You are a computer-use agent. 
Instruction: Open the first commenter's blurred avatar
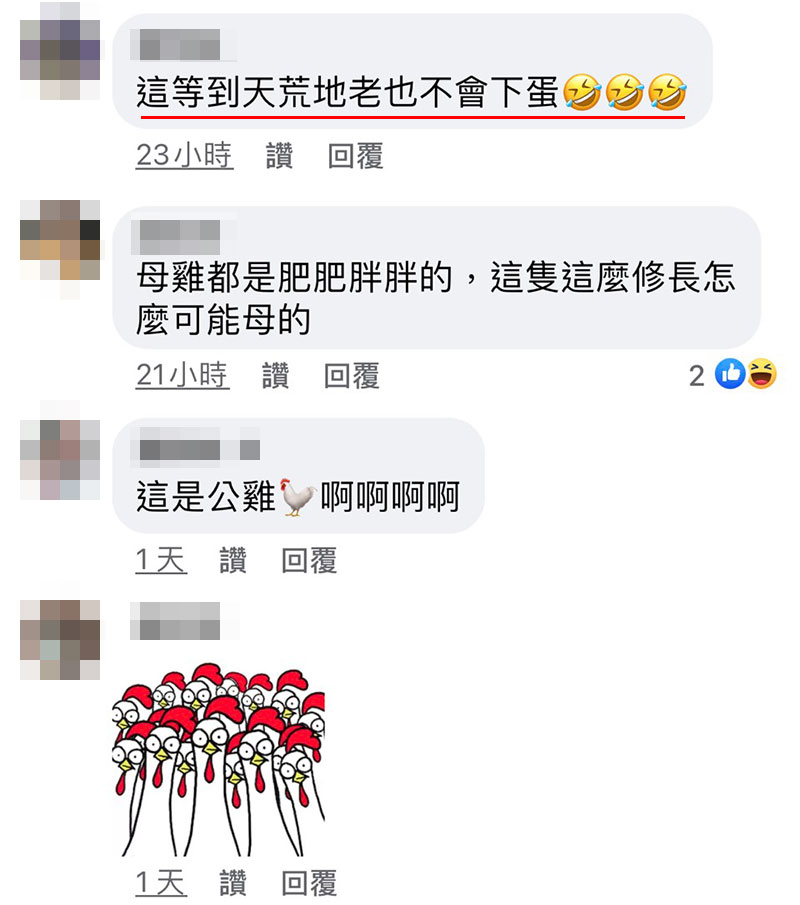click(60, 51)
